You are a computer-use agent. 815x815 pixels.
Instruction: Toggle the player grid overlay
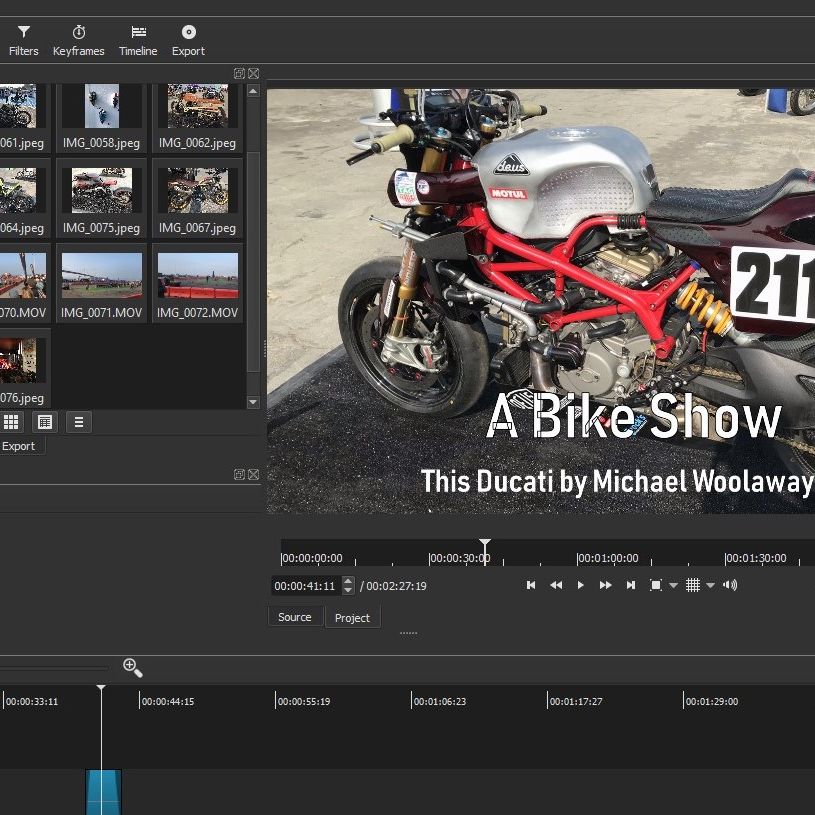click(693, 585)
